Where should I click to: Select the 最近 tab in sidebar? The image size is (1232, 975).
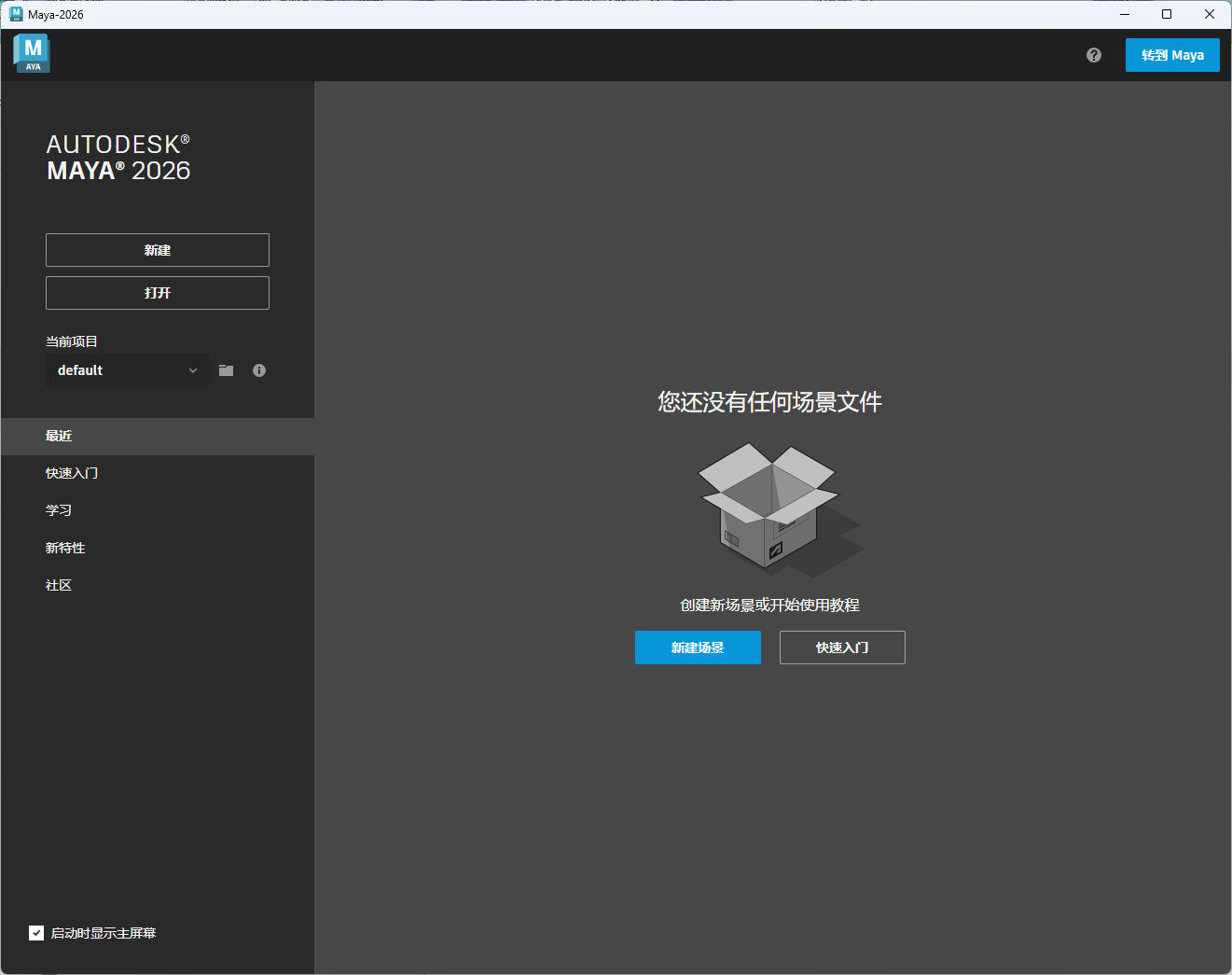[x=158, y=437]
